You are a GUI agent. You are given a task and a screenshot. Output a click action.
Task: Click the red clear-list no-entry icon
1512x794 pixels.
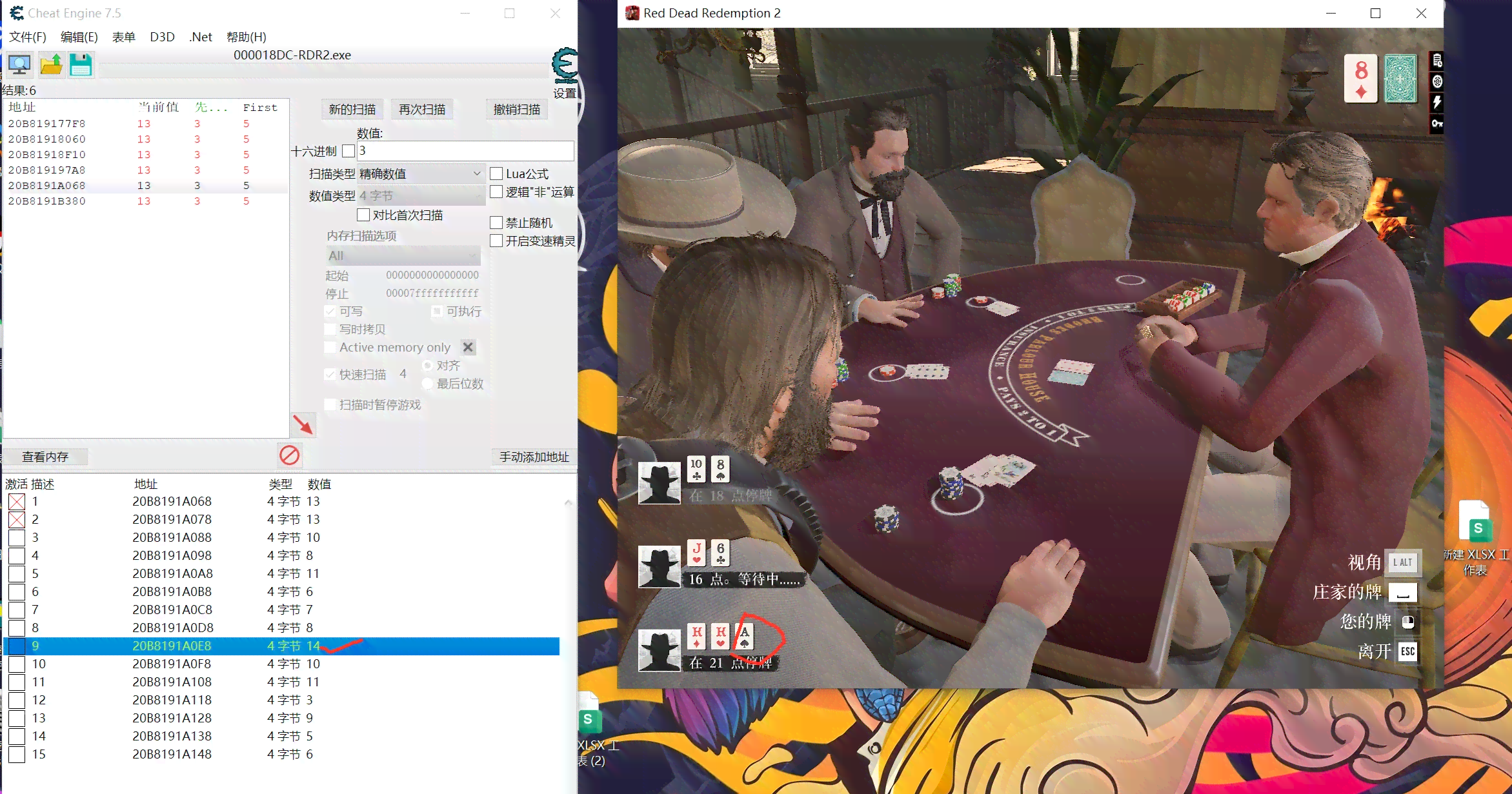click(x=289, y=455)
